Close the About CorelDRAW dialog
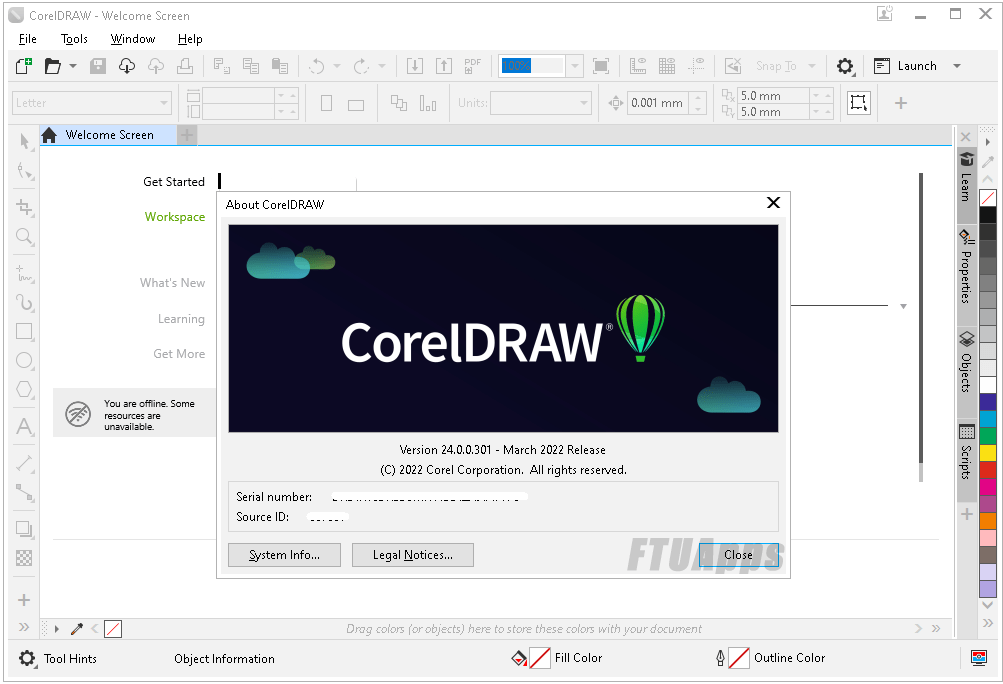1003x684 pixels. tap(772, 203)
